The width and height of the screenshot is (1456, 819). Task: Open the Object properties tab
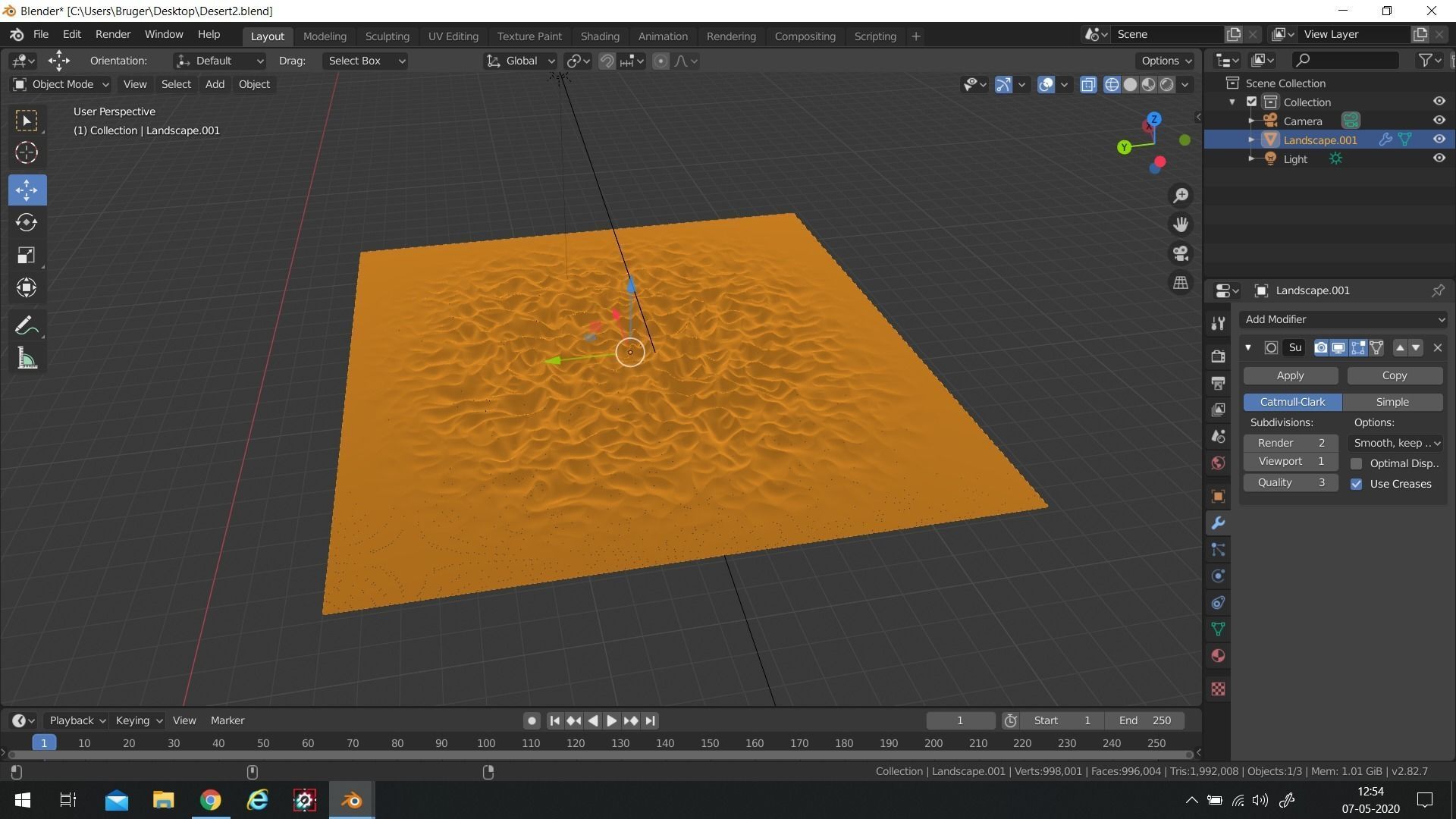point(1218,496)
